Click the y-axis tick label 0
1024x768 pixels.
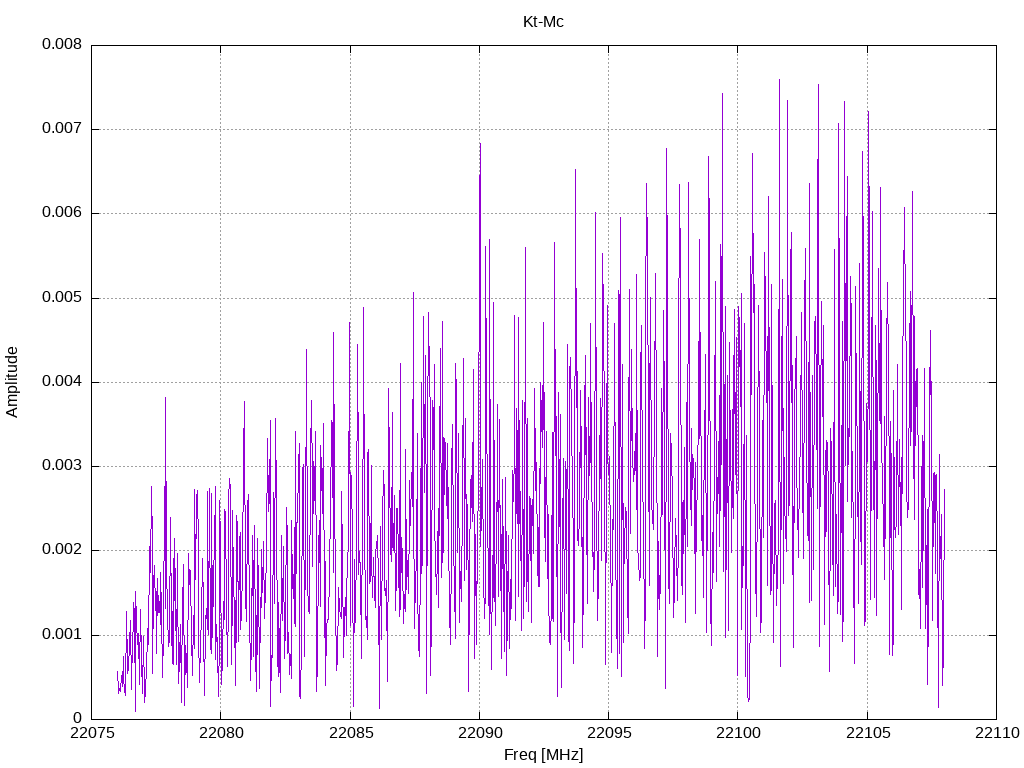tap(78, 718)
